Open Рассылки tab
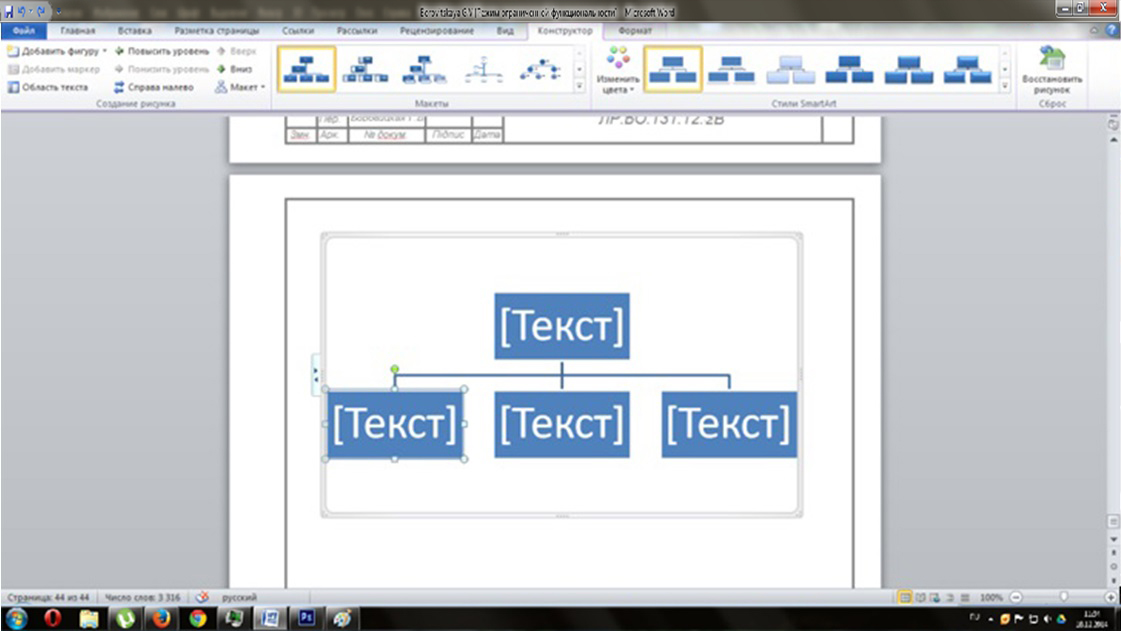Viewport: 1121px width, 631px height. pos(357,31)
